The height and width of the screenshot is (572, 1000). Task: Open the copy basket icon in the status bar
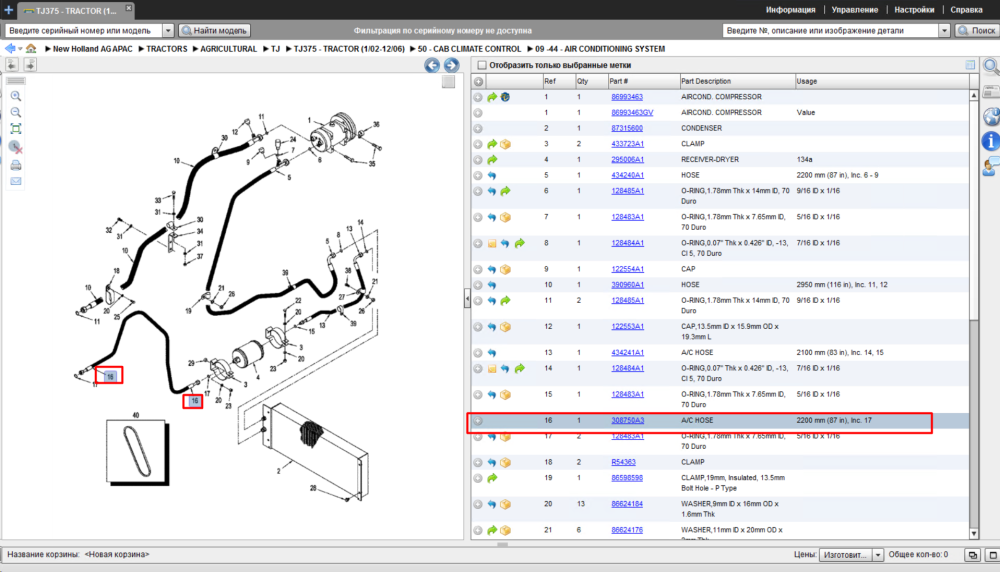973,555
